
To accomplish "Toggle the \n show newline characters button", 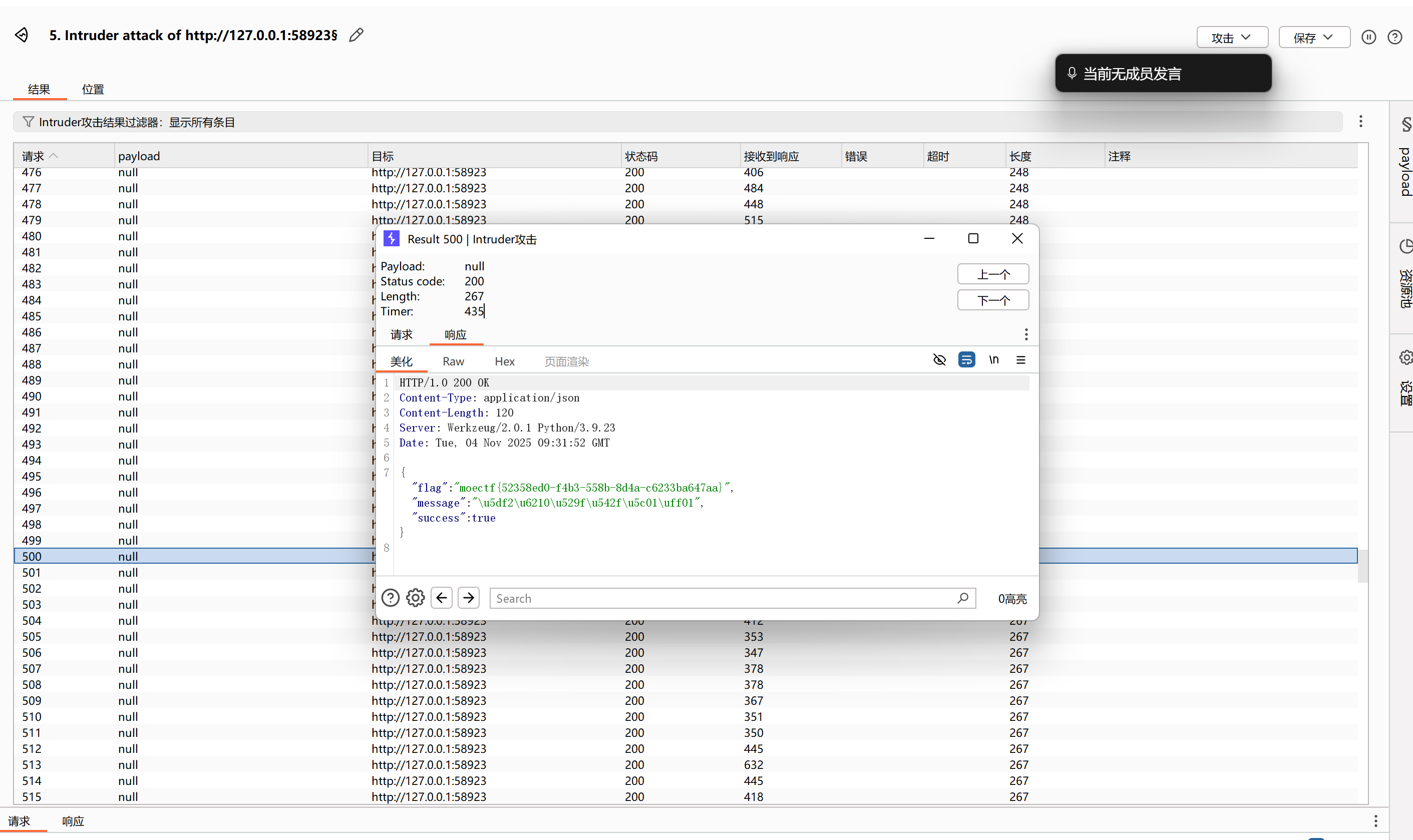I will pyautogui.click(x=993, y=360).
